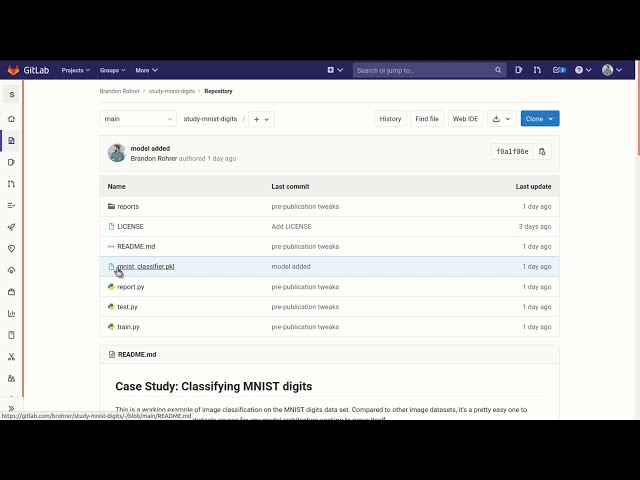The height and width of the screenshot is (480, 640).
Task: Open Analytics chart icon in sidebar
Action: click(12, 313)
